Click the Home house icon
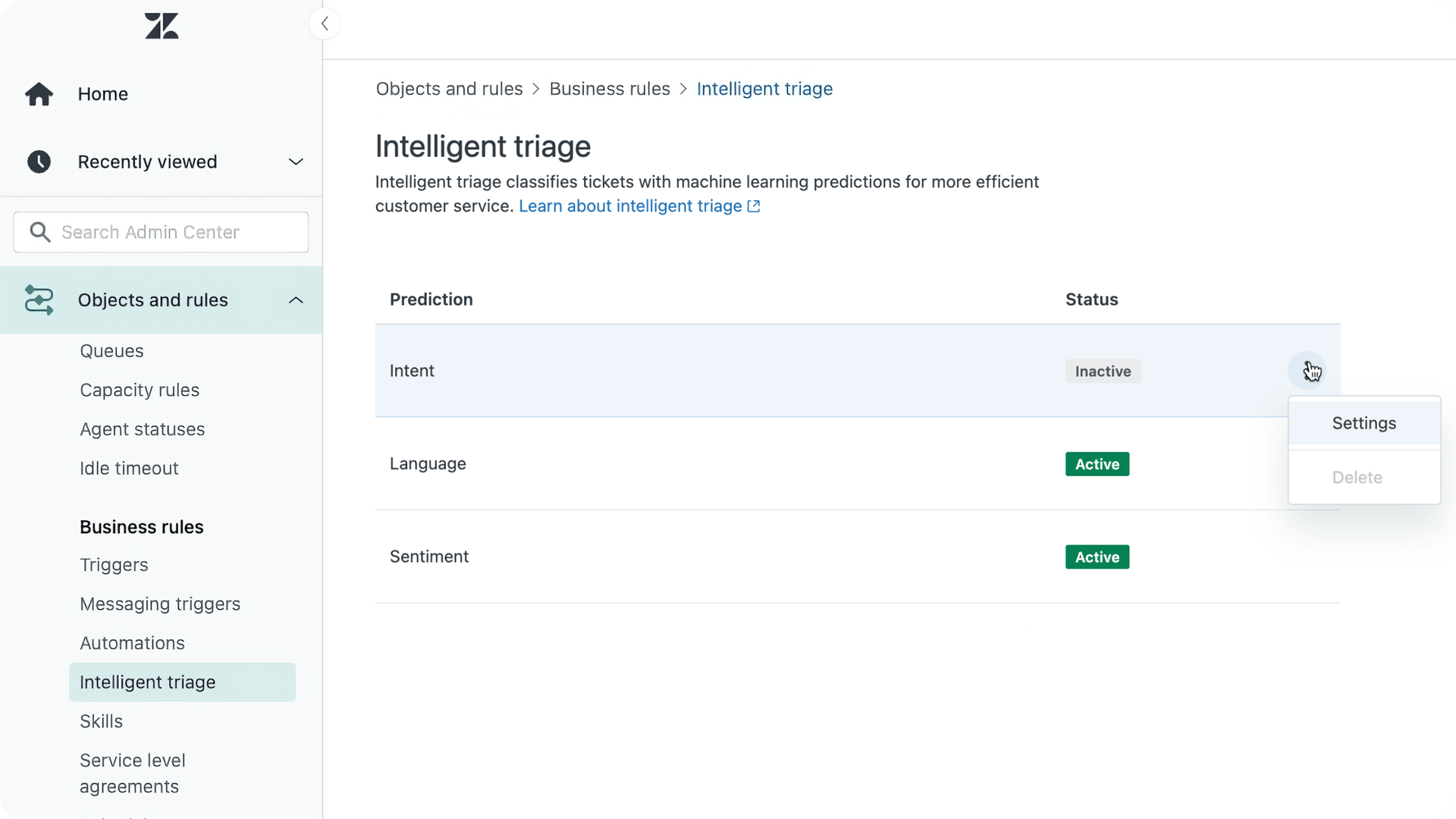The height and width of the screenshot is (819, 1456). tap(39, 94)
